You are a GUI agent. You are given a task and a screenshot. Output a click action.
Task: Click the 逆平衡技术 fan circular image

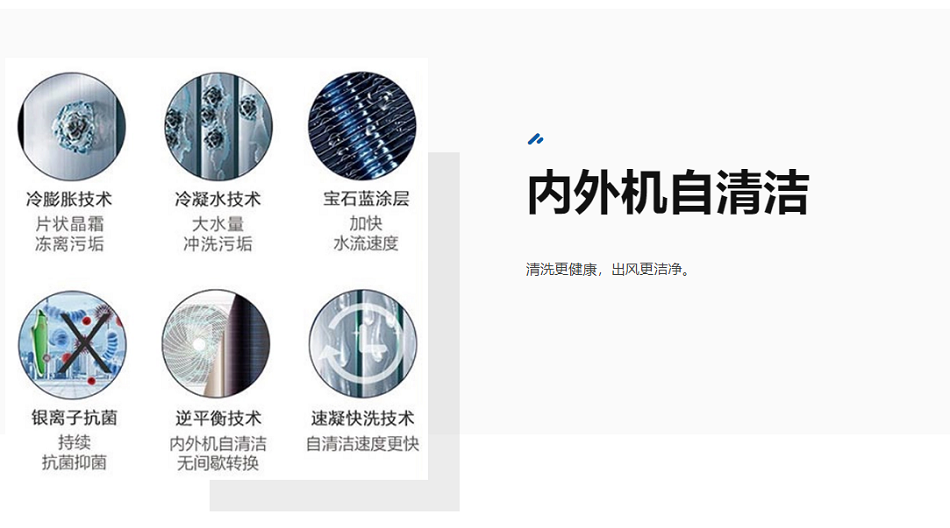216,344
